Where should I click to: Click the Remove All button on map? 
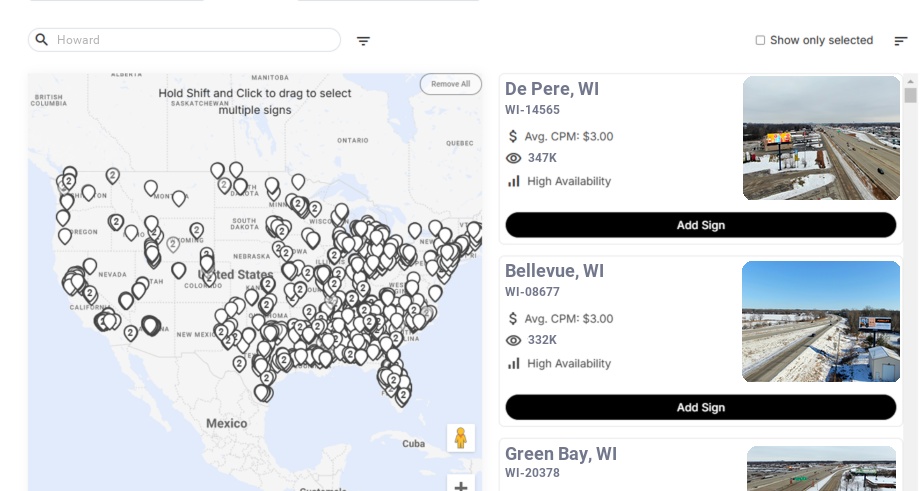coord(450,84)
